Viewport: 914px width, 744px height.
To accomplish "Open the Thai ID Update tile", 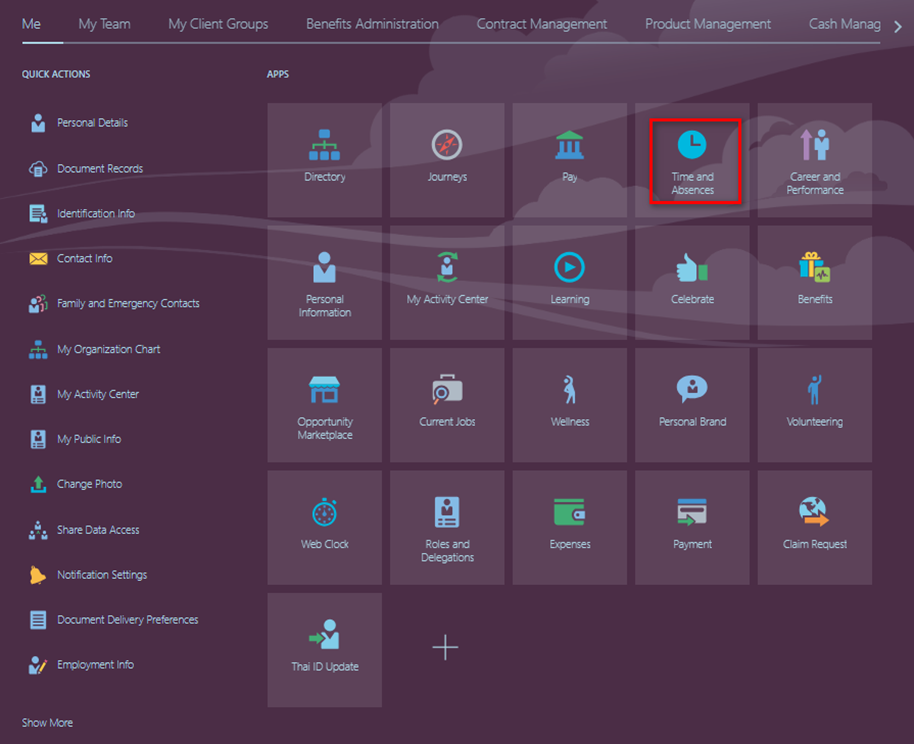I will [x=324, y=649].
